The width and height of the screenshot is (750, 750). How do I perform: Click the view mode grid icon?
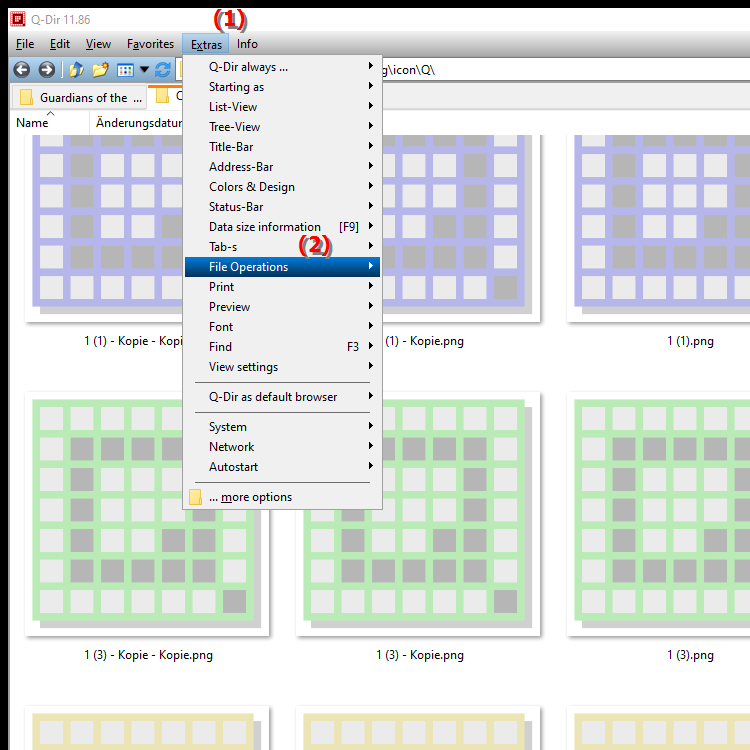coord(125,70)
